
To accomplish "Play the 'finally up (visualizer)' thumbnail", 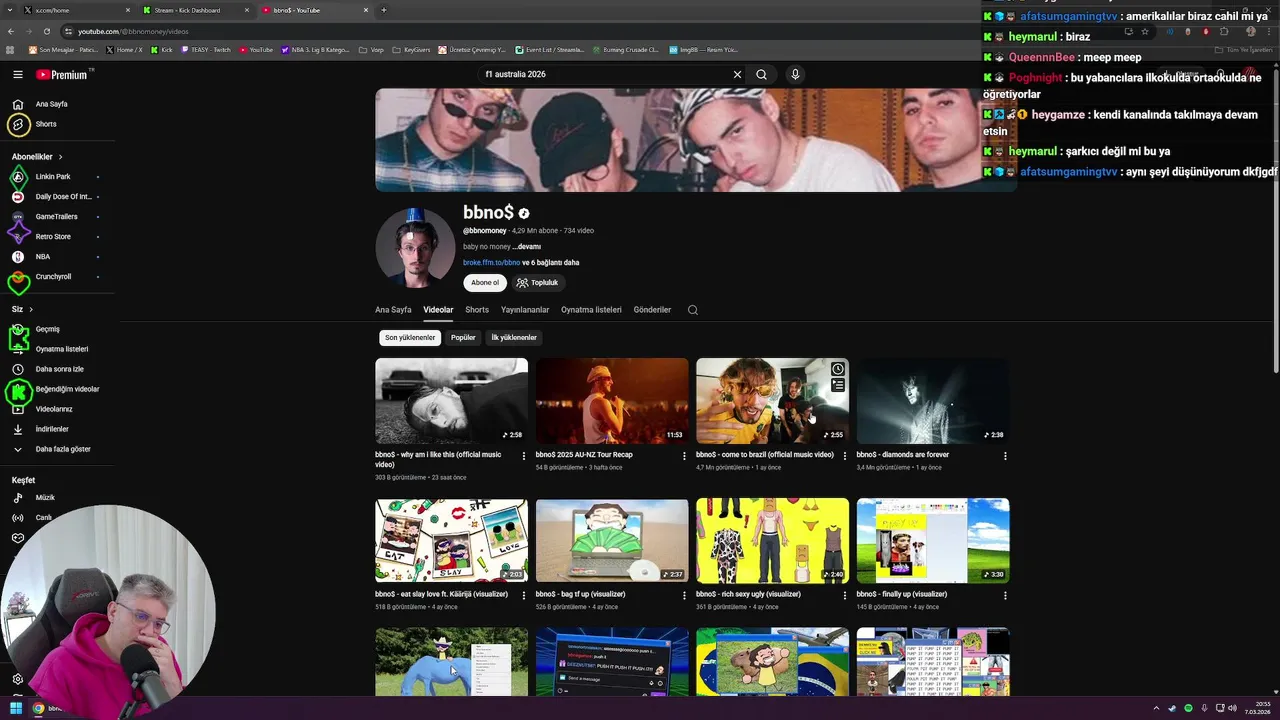I will [x=933, y=541].
